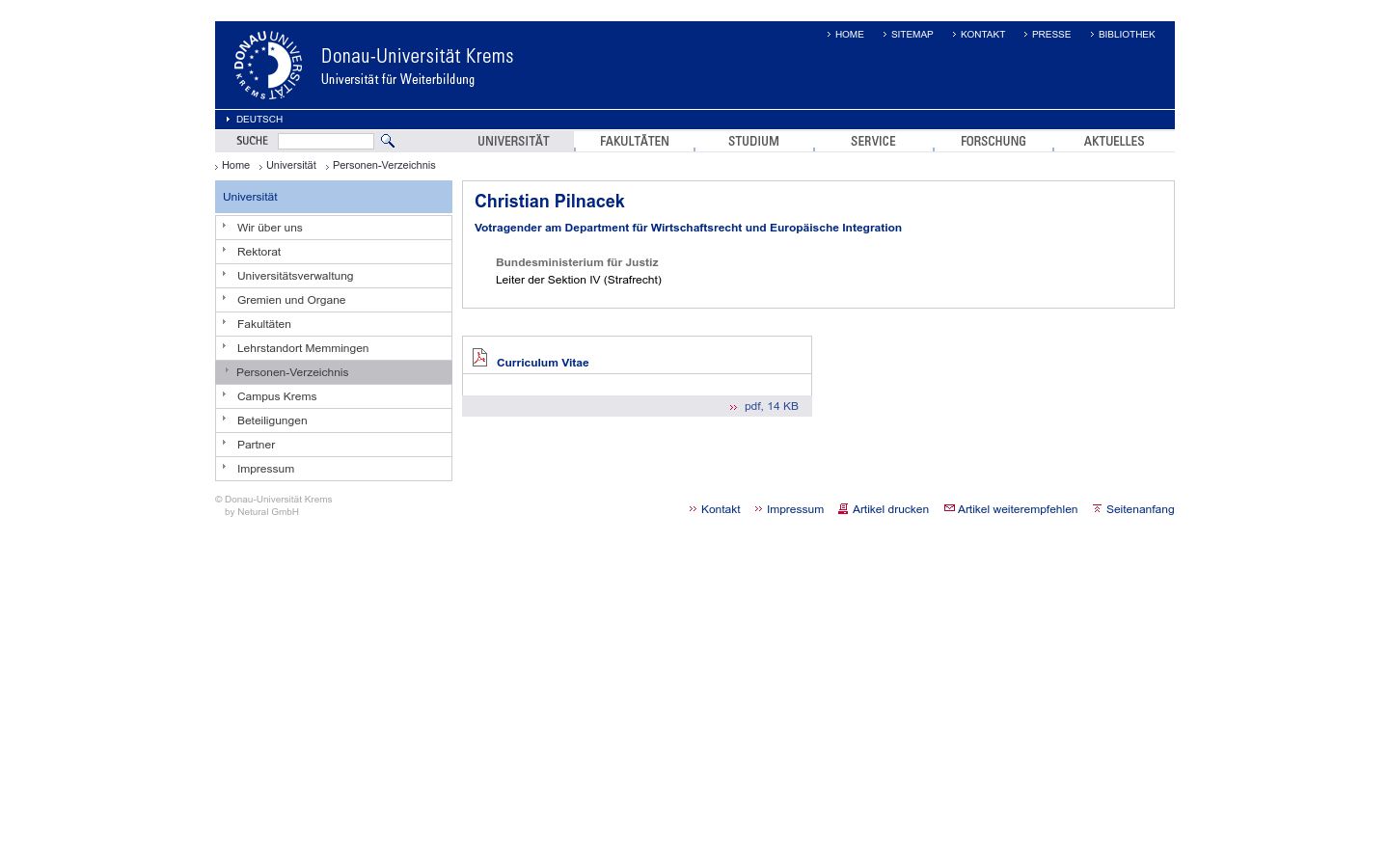Open Fakultäten sidebar item
1389x868 pixels.
tap(334, 324)
